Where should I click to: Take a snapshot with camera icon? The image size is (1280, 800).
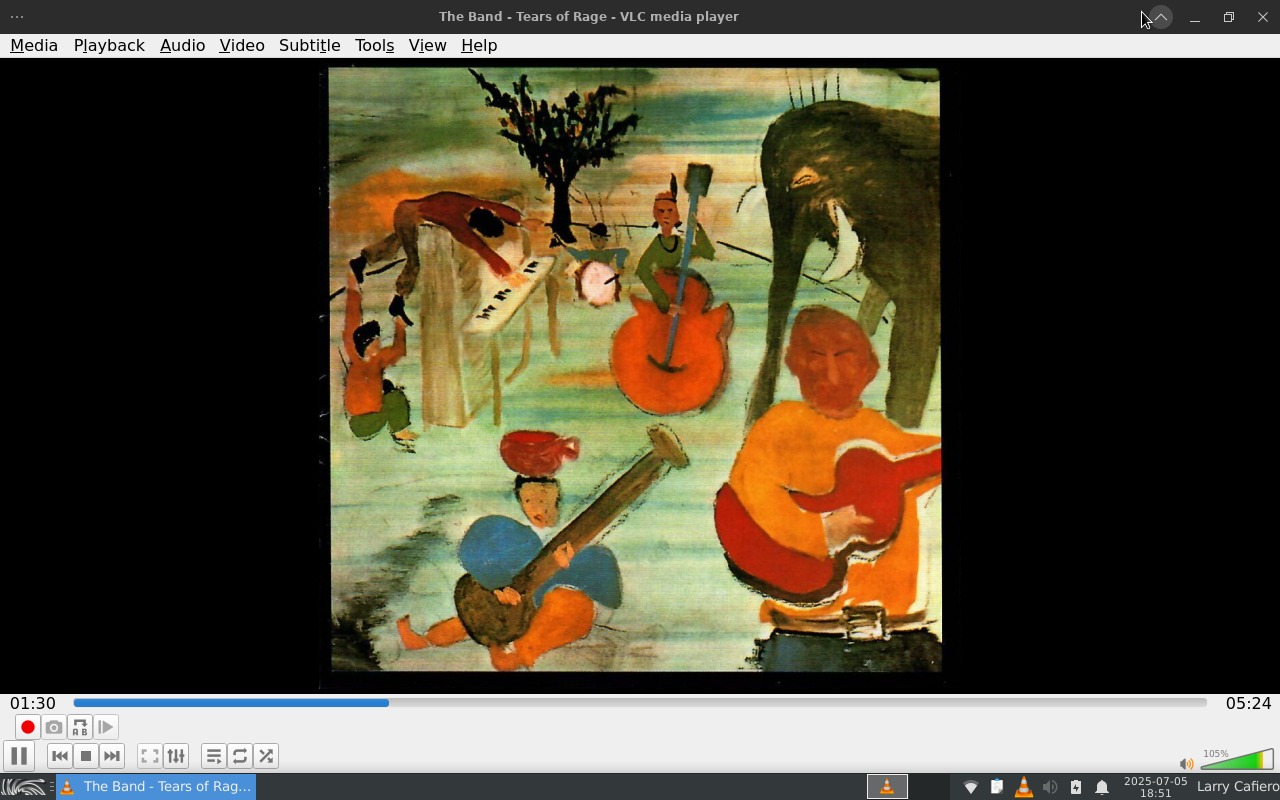(54, 727)
